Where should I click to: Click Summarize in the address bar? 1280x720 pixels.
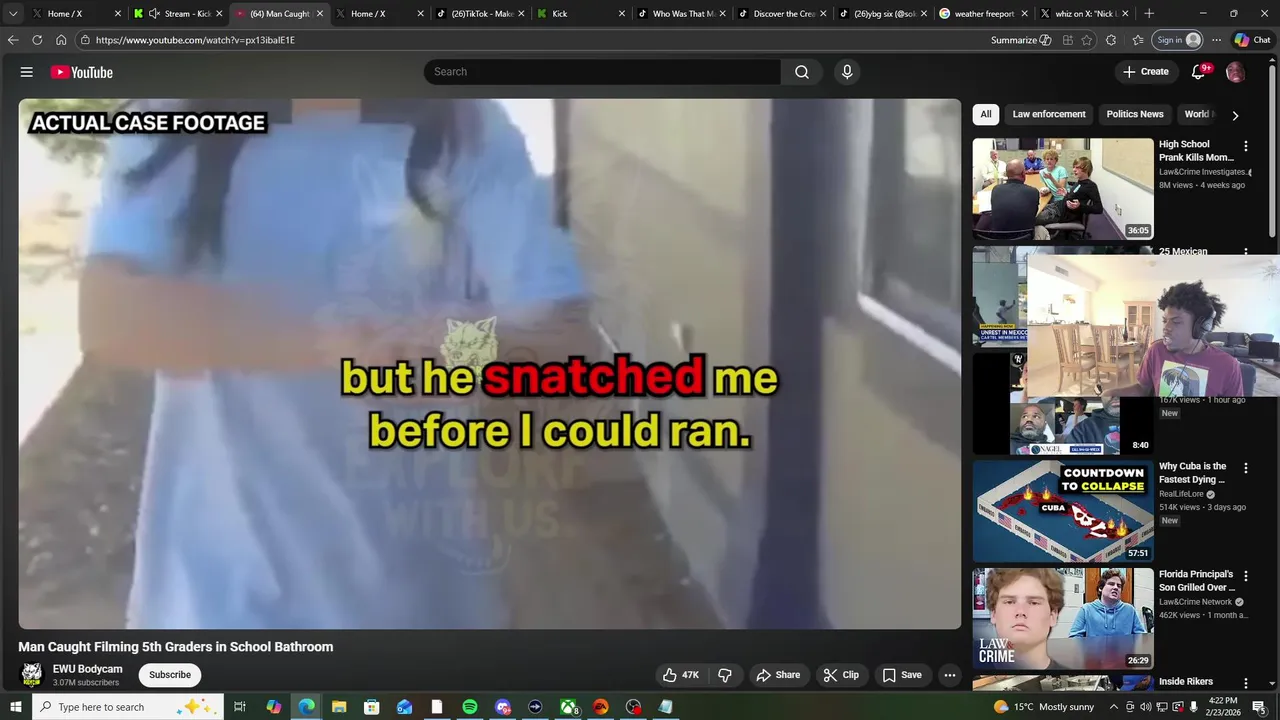pos(1021,40)
